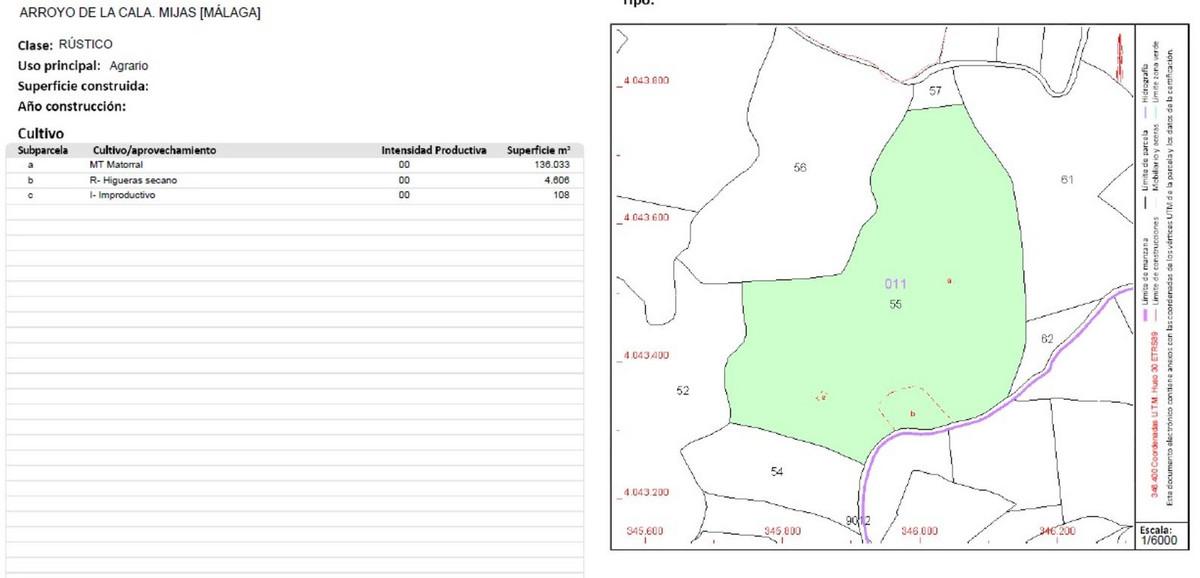The width and height of the screenshot is (1200, 578).
Task: Click the 346.000 easting coordinate label
Action: click(x=919, y=531)
